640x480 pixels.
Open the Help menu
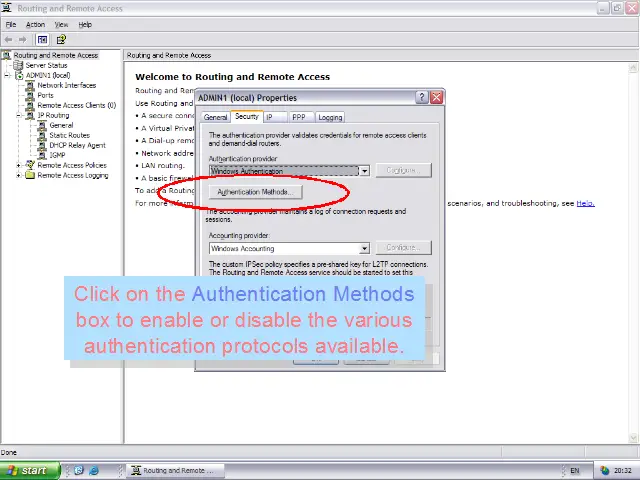[x=85, y=24]
